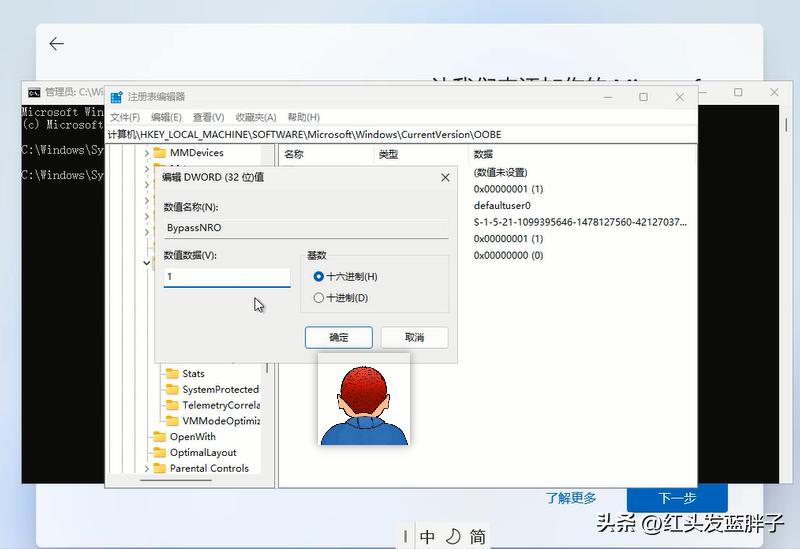Image resolution: width=800 pixels, height=549 pixels.
Task: Select 十六进制(H) hexadecimal base
Action: click(x=345, y=277)
